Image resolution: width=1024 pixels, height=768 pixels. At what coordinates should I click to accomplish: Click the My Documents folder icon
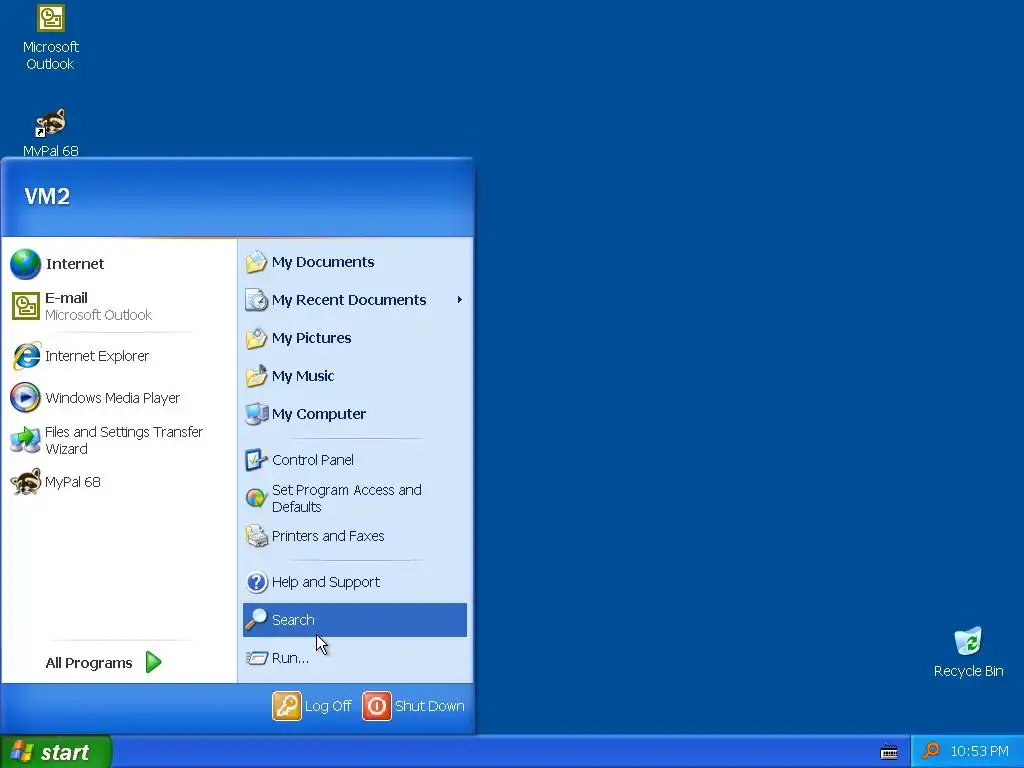pyautogui.click(x=256, y=262)
